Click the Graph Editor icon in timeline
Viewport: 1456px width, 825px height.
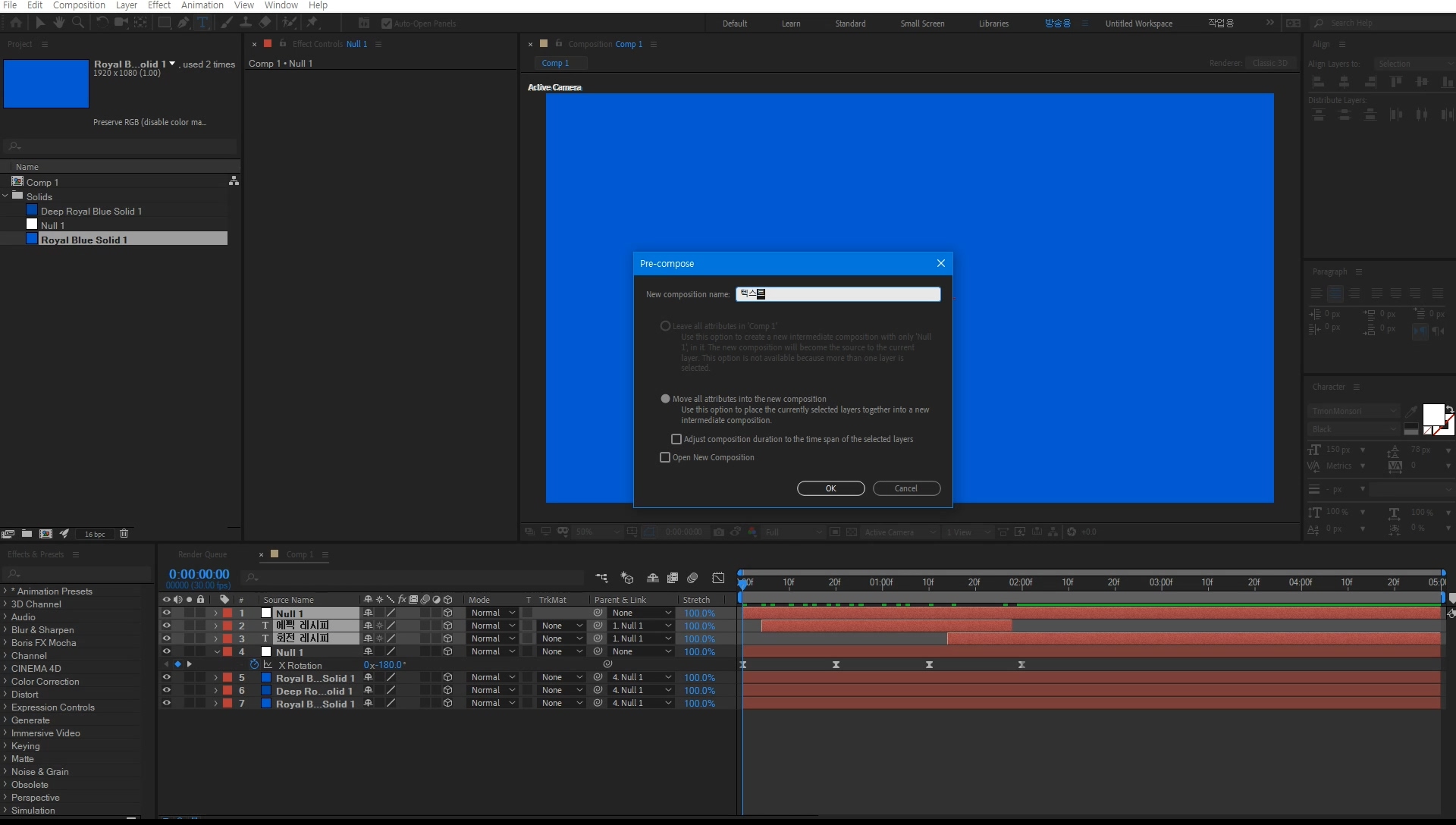[718, 578]
